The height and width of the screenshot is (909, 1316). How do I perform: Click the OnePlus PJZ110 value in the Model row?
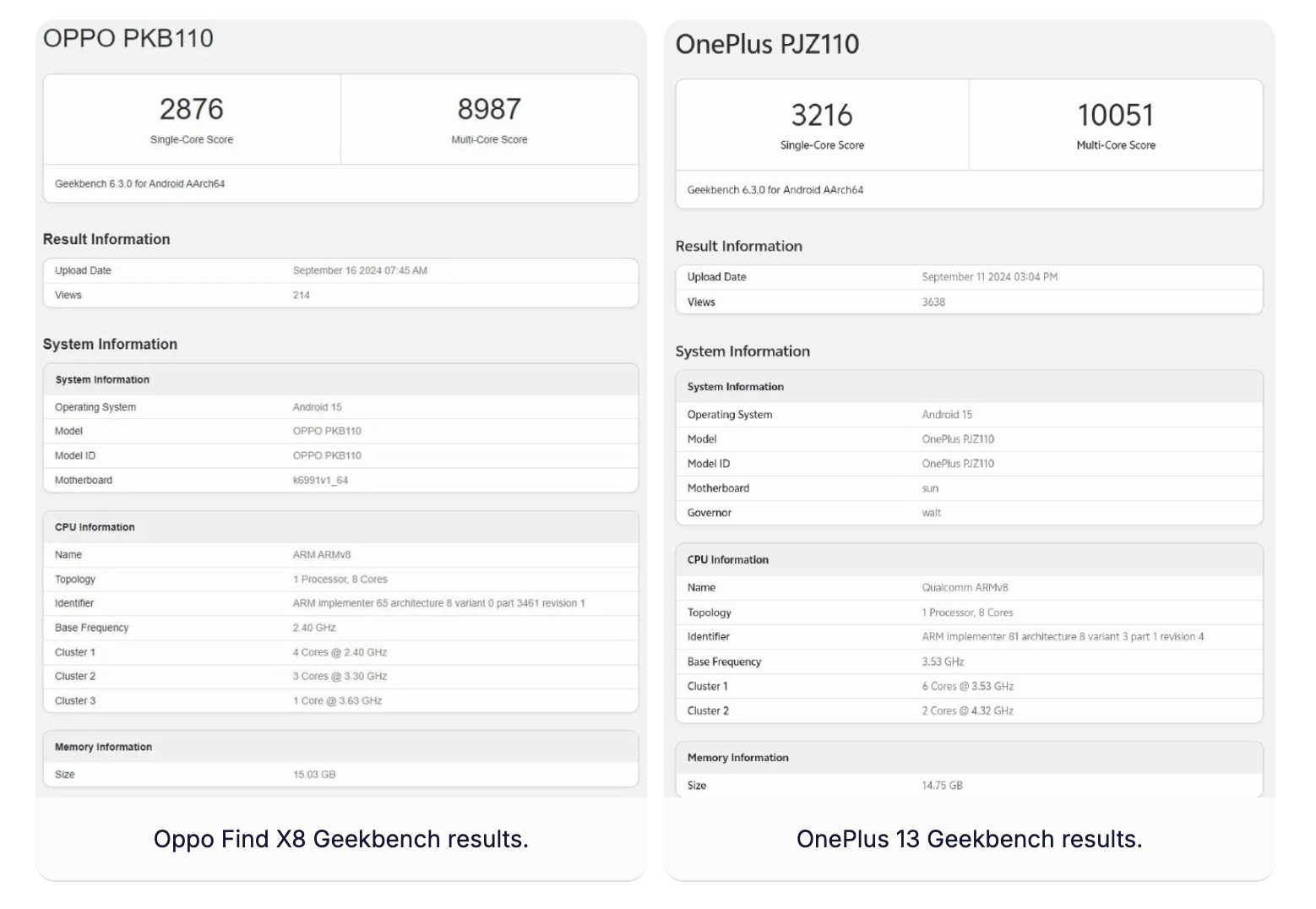[x=958, y=439]
